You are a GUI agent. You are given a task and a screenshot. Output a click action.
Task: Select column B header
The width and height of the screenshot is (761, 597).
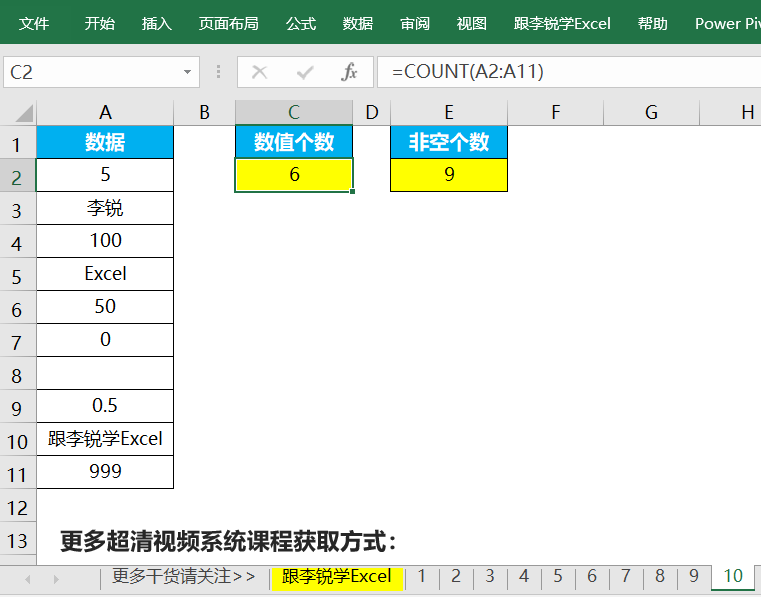[x=204, y=113]
